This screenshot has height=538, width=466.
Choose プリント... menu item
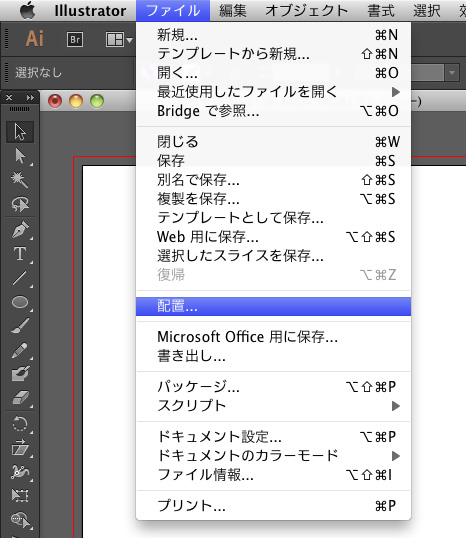(273, 506)
